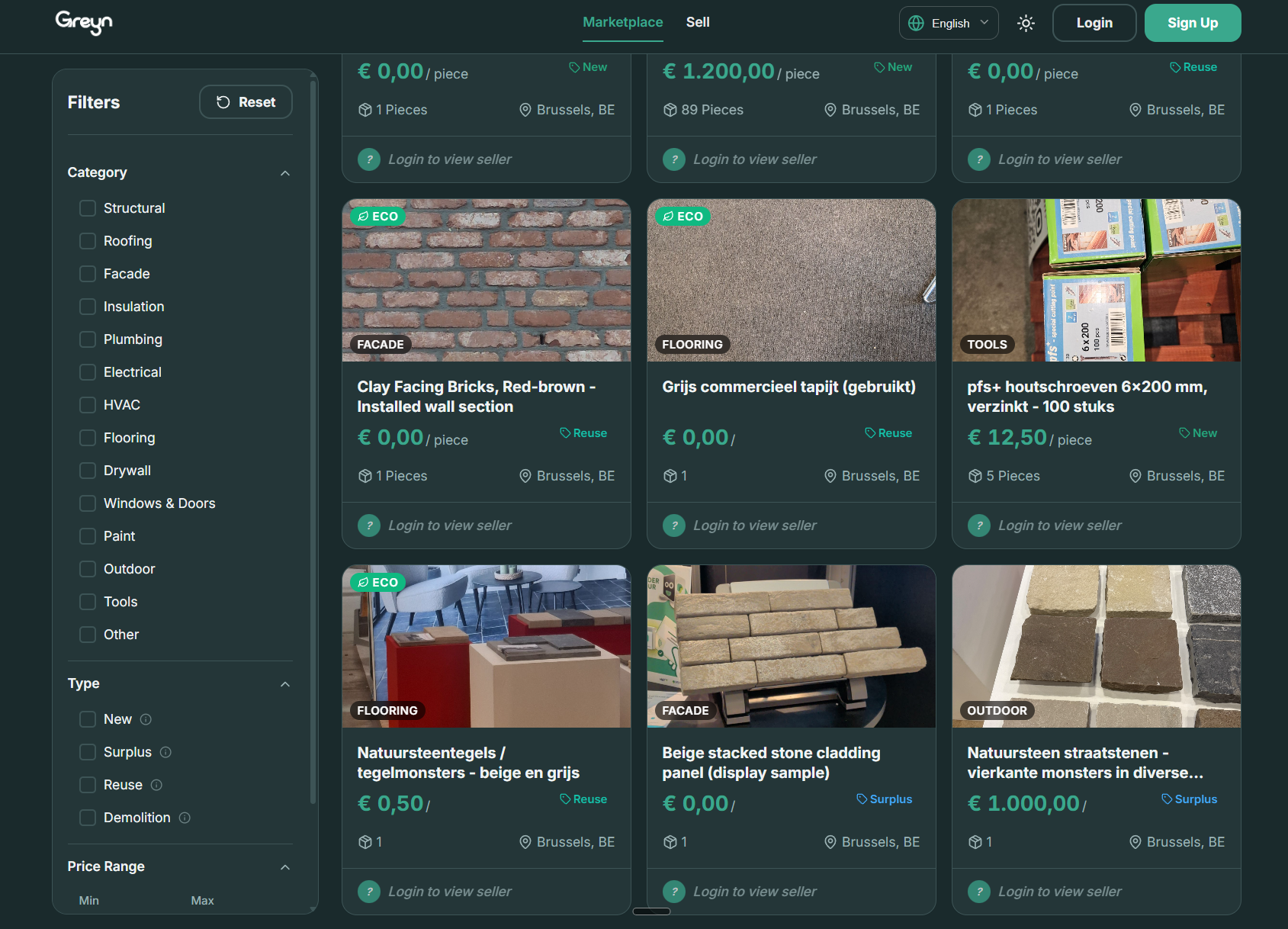Viewport: 1288px width, 929px height.
Task: Click Reuse tag on Natuursteentegels card
Action: pyautogui.click(x=583, y=799)
